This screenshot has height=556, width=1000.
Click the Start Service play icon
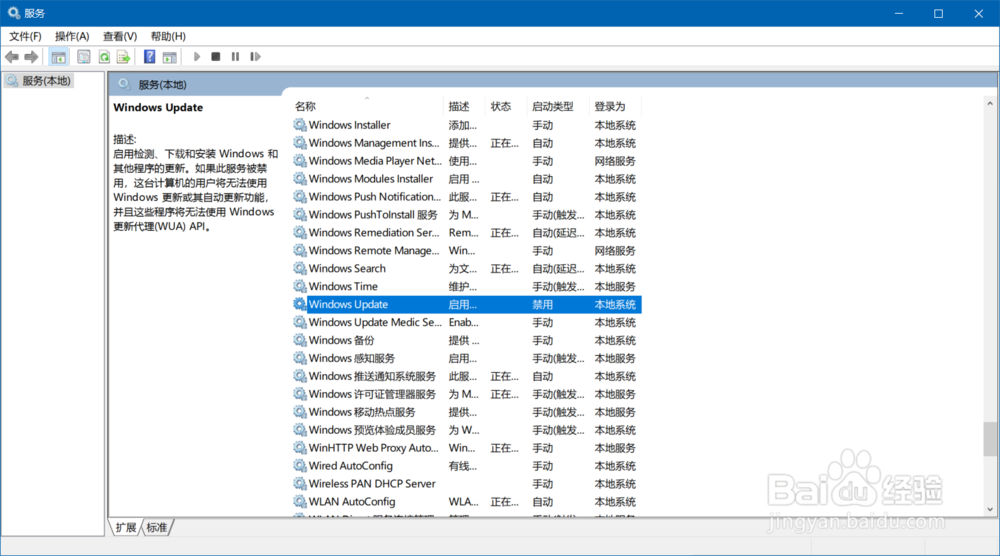pos(197,57)
